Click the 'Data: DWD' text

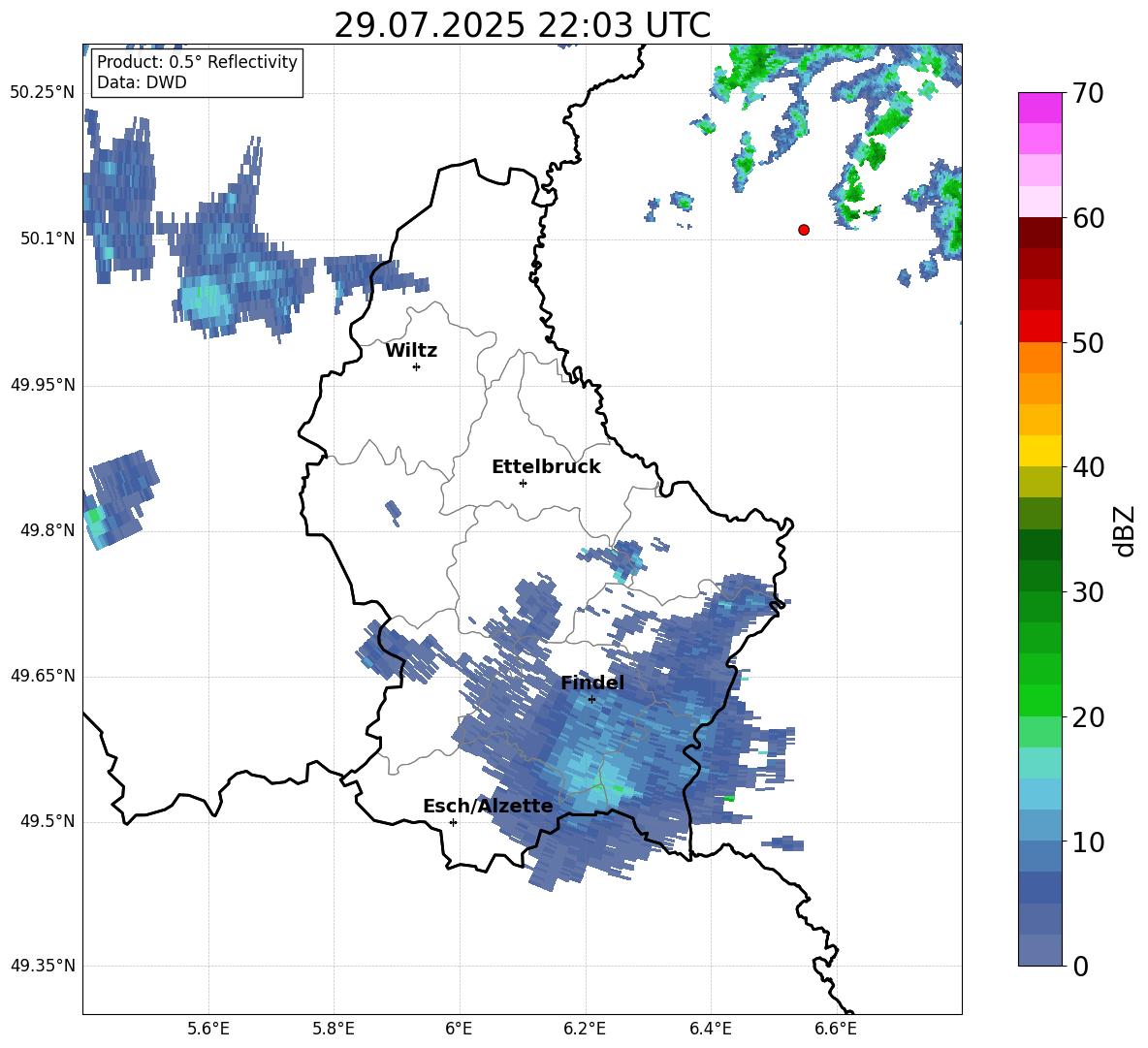point(142,82)
